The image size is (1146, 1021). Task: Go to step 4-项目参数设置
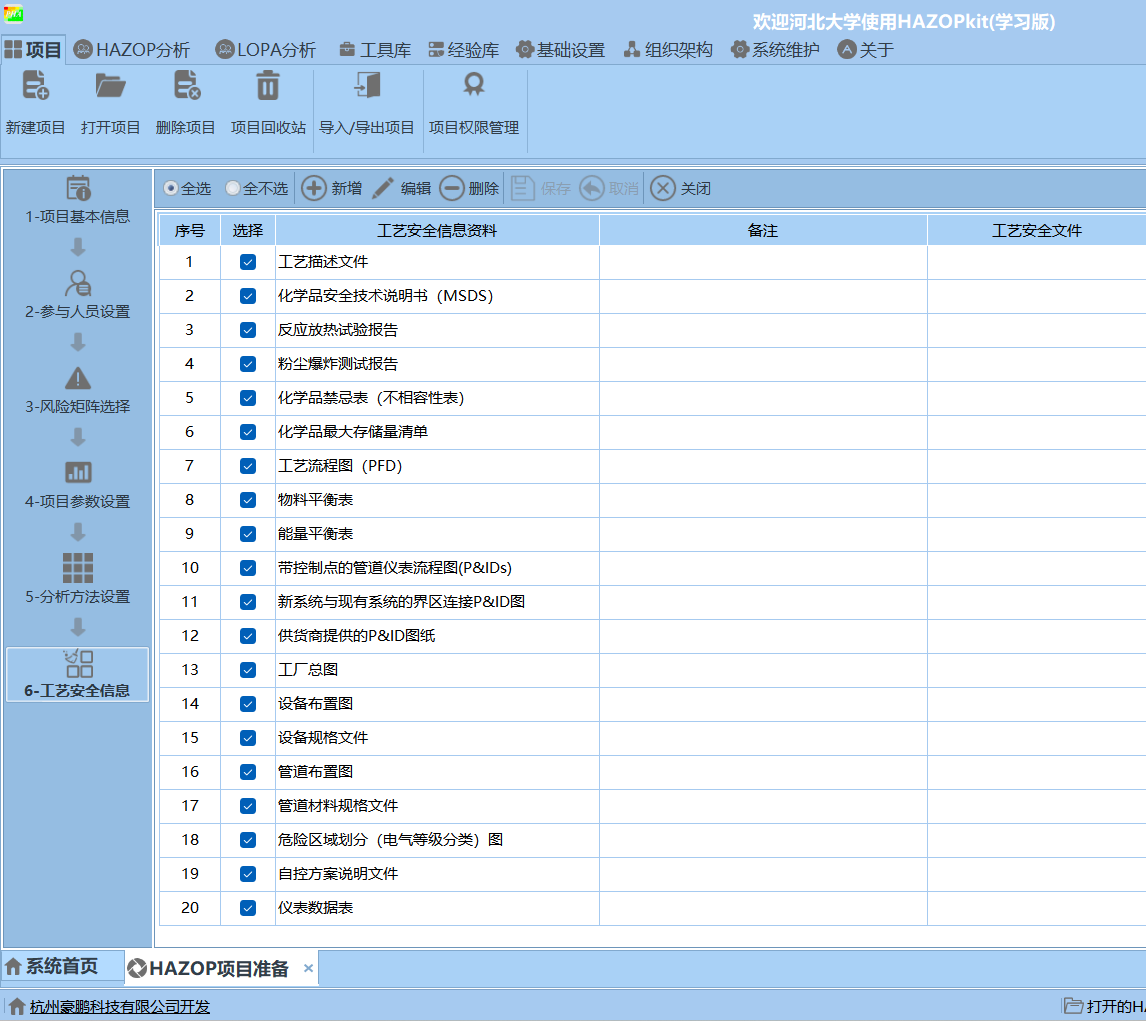(77, 485)
